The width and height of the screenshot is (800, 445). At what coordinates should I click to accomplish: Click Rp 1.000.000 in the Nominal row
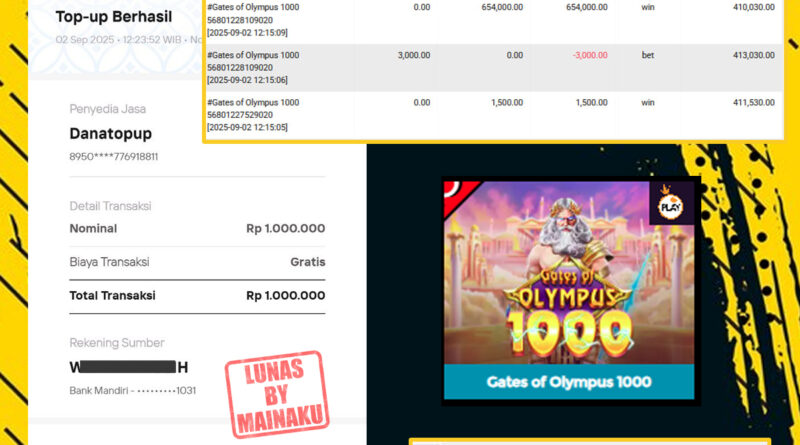[x=286, y=229]
